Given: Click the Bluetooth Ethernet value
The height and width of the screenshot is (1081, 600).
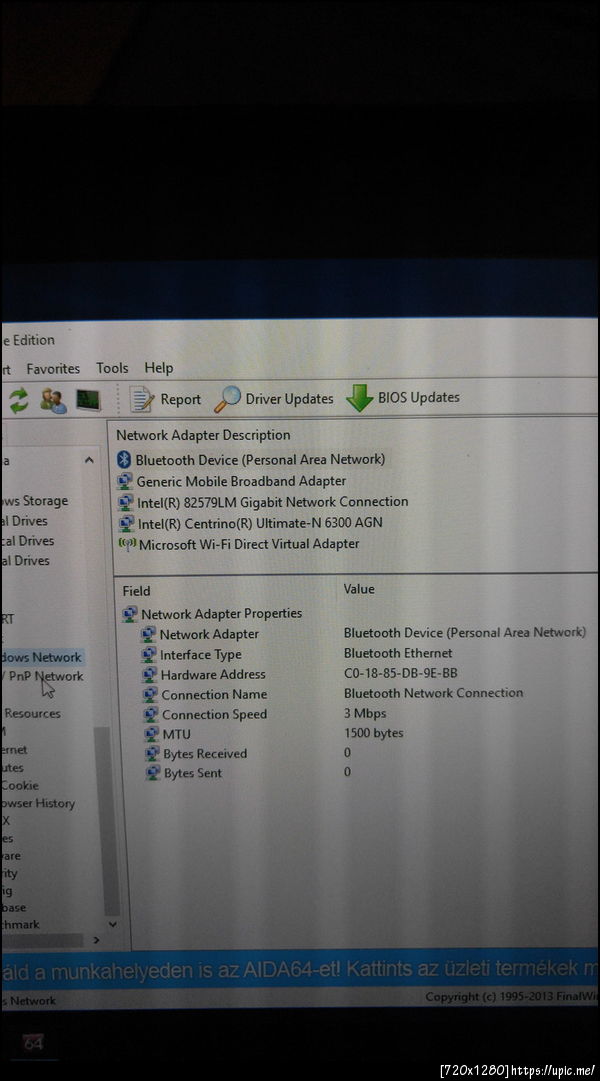Looking at the screenshot, I should pyautogui.click(x=398, y=653).
